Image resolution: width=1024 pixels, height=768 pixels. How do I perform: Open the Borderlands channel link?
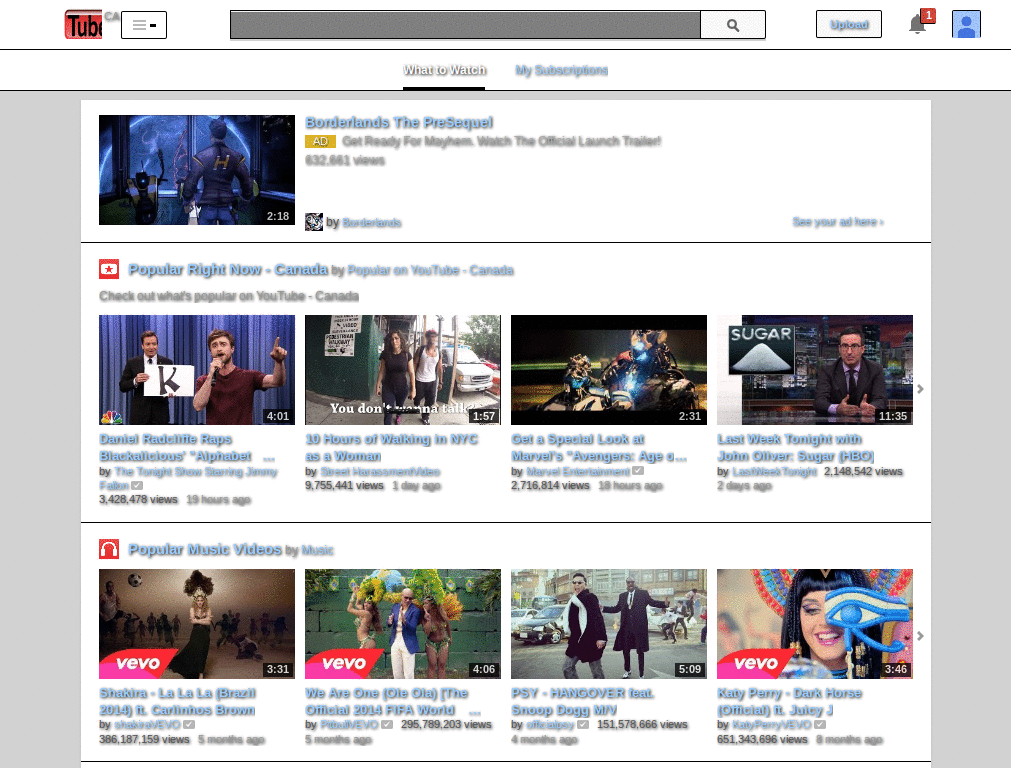(372, 223)
